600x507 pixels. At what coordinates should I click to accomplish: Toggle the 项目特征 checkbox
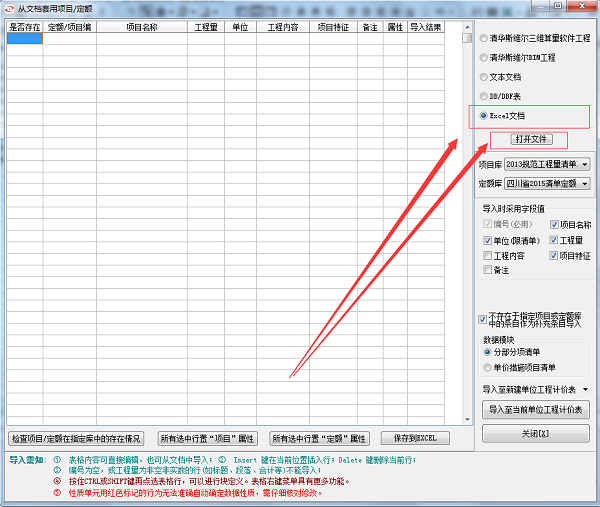pyautogui.click(x=554, y=256)
